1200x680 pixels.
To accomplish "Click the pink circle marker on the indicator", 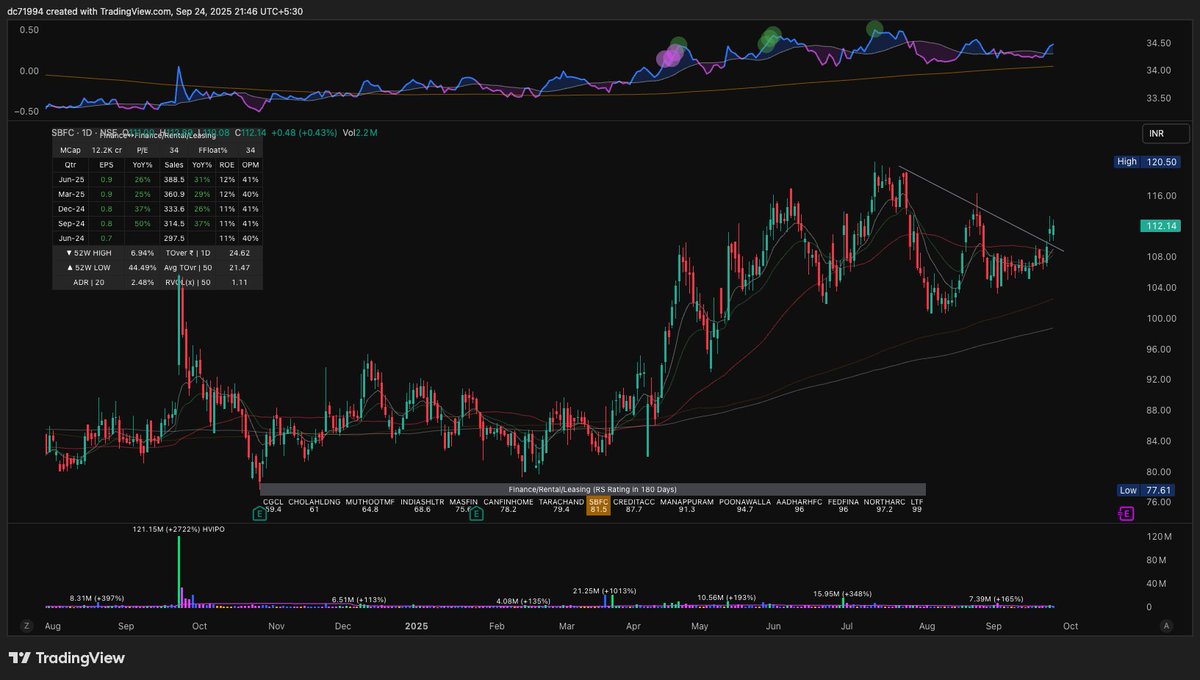I will (668, 58).
